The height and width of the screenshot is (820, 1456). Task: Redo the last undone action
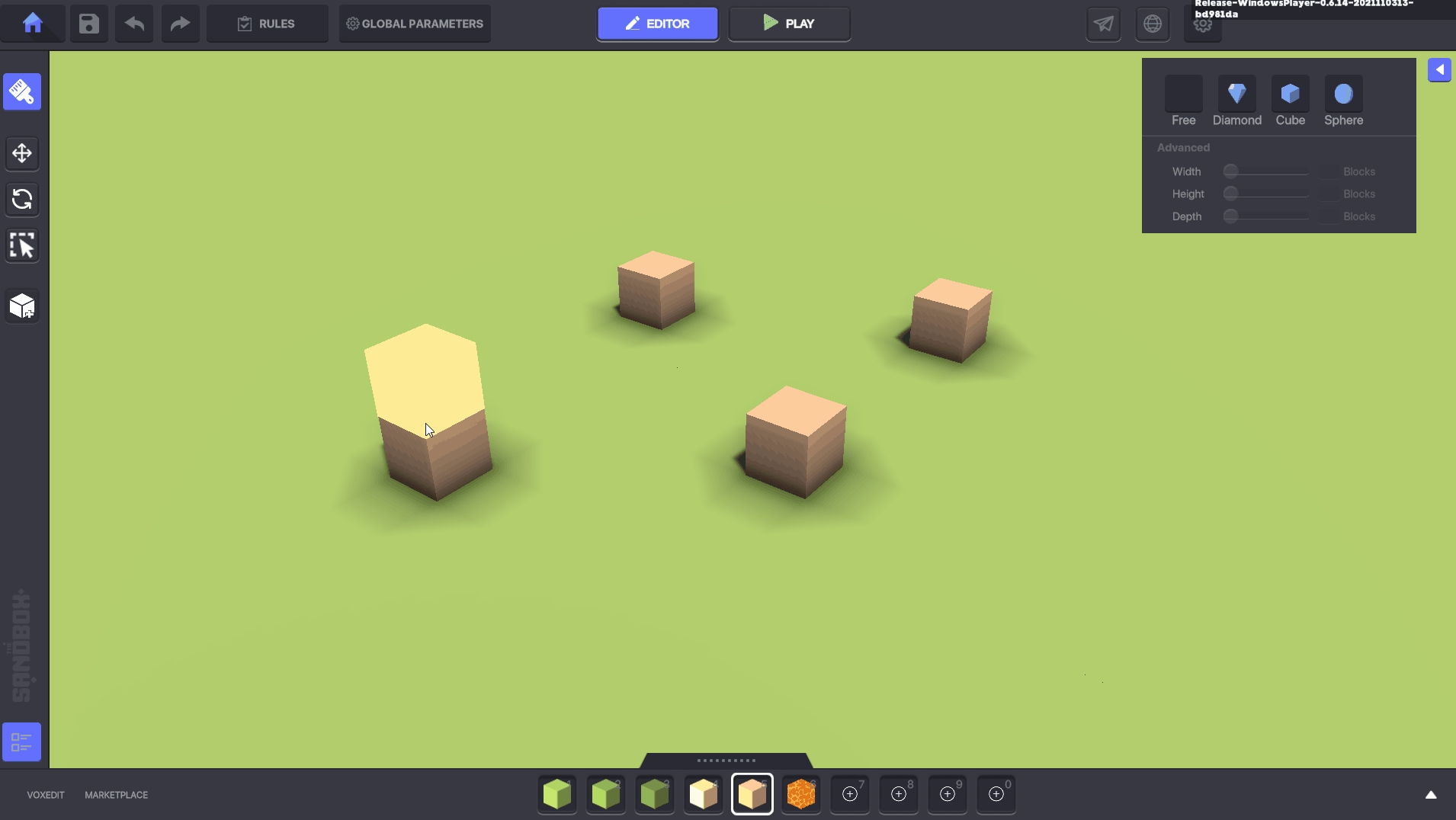(180, 24)
